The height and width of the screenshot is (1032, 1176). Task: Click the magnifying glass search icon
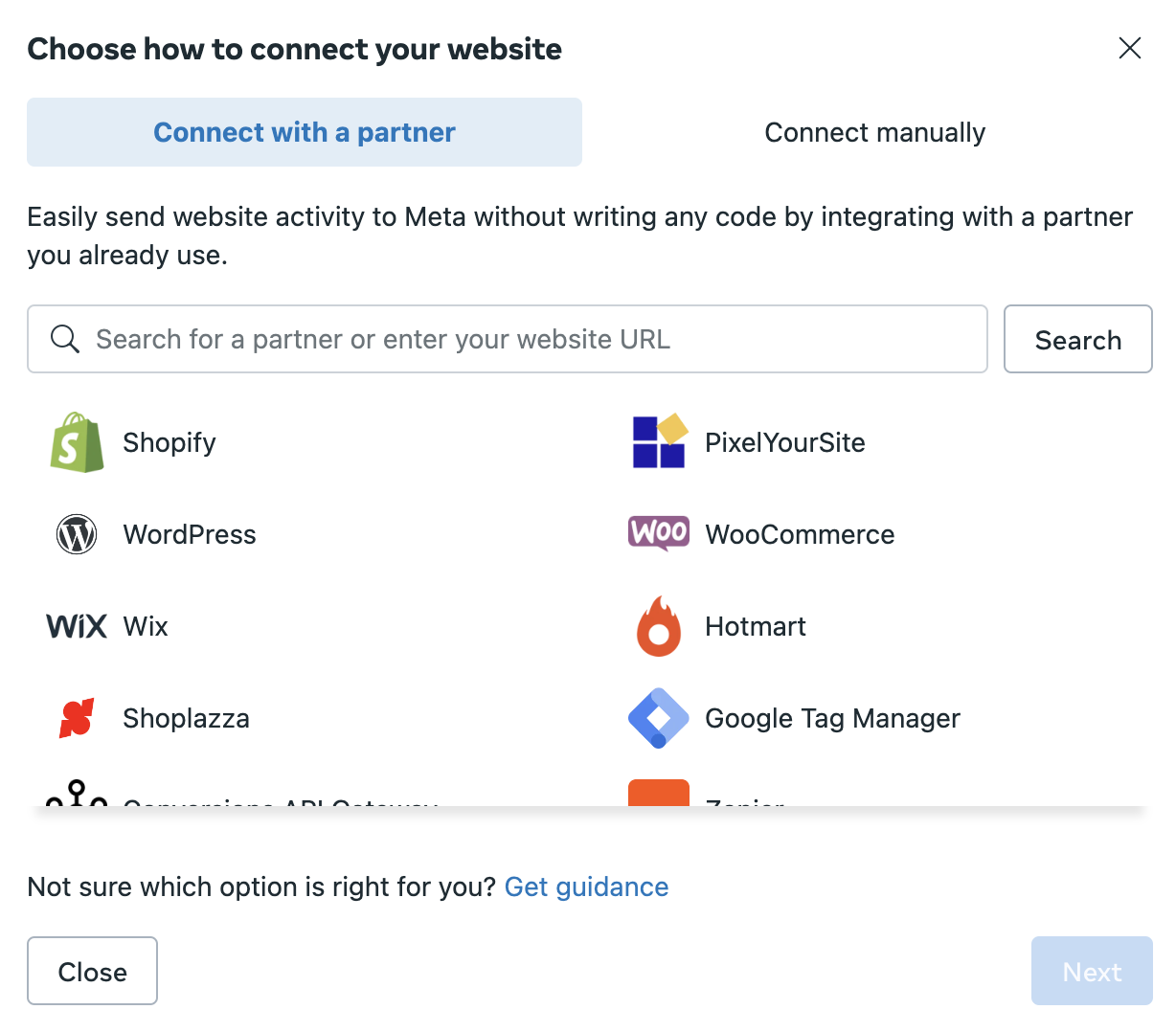(x=65, y=339)
